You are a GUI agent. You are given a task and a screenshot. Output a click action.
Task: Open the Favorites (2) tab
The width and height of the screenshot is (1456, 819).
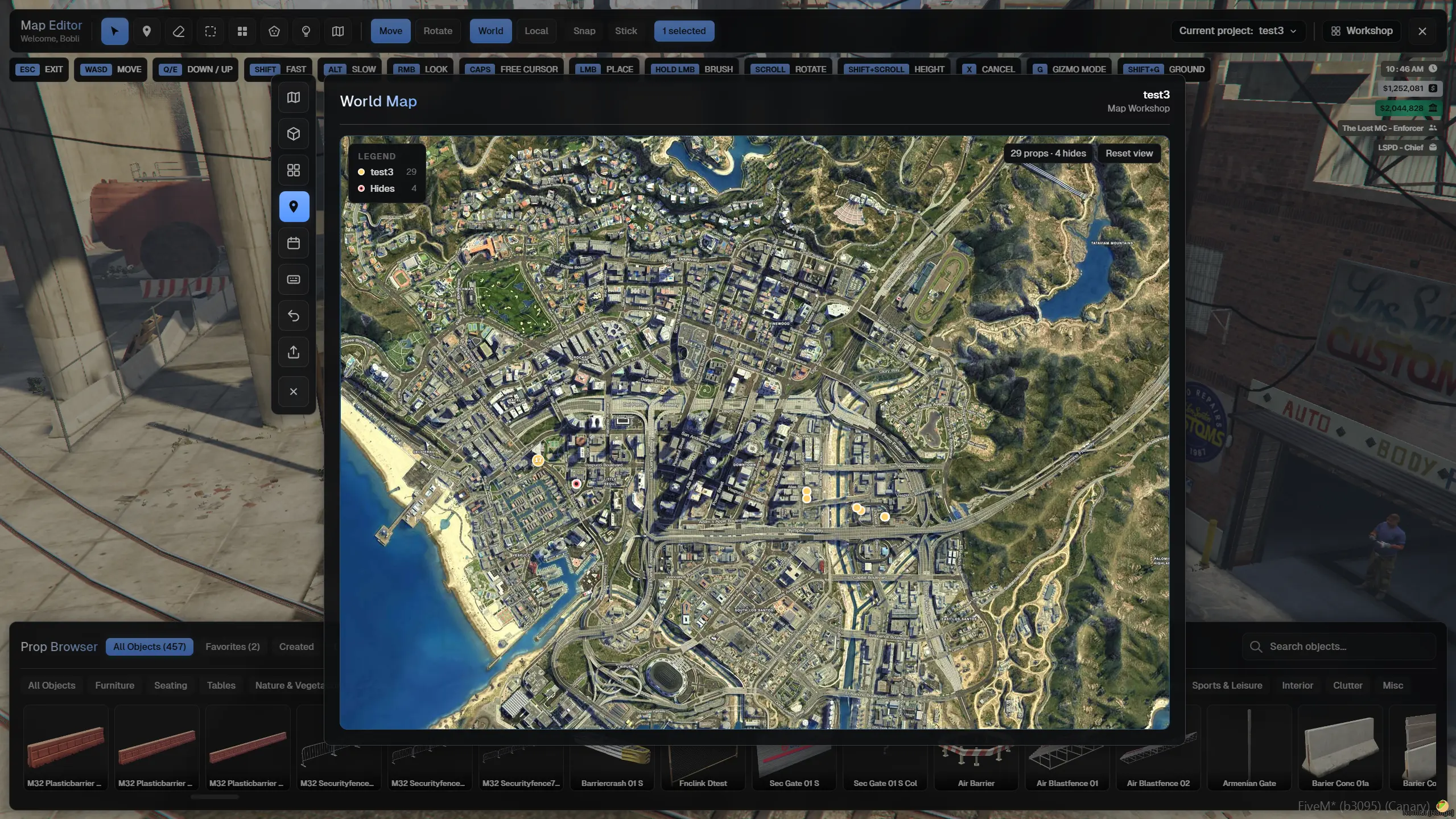pos(232,647)
